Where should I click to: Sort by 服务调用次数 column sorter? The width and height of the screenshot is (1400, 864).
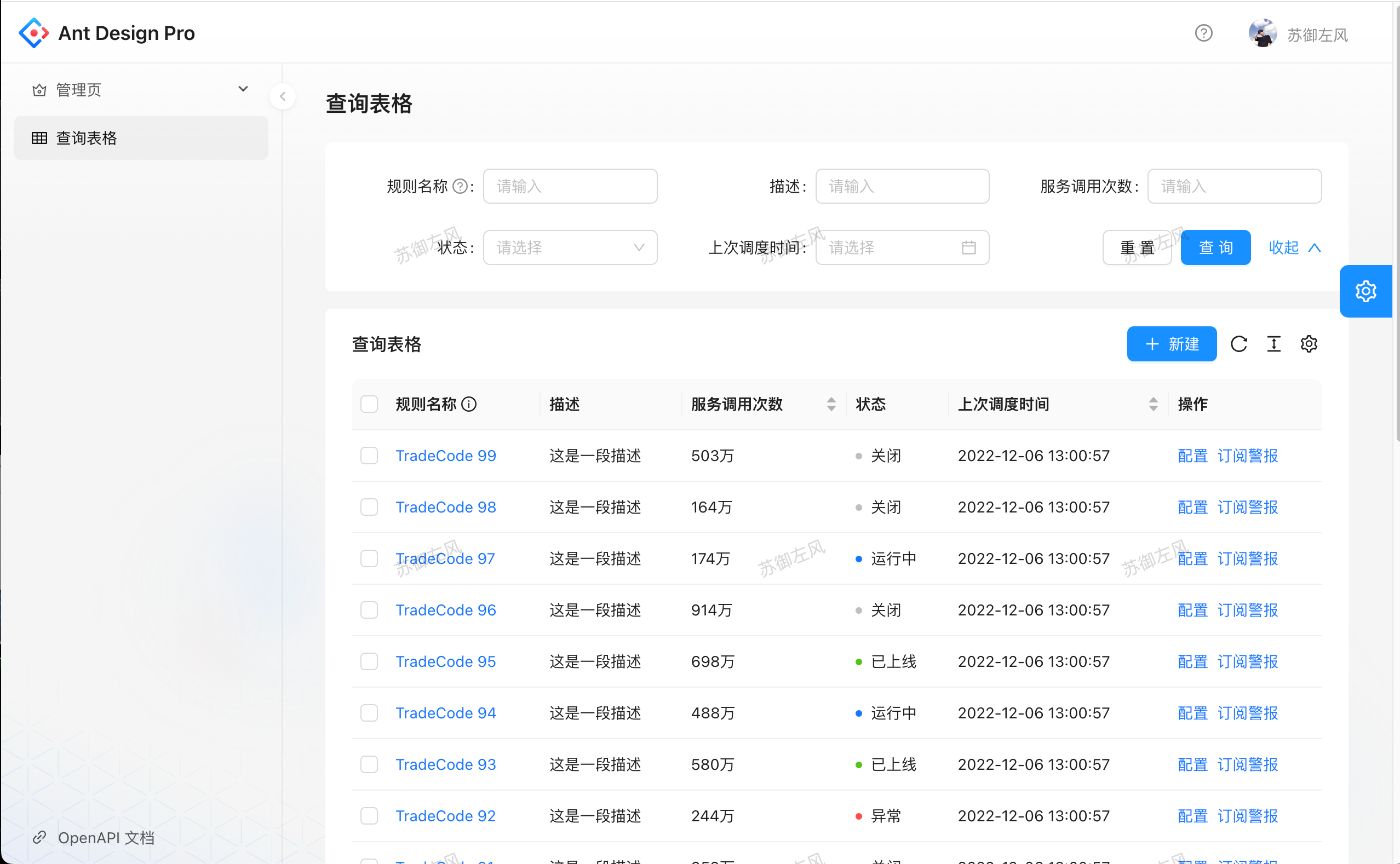831,405
